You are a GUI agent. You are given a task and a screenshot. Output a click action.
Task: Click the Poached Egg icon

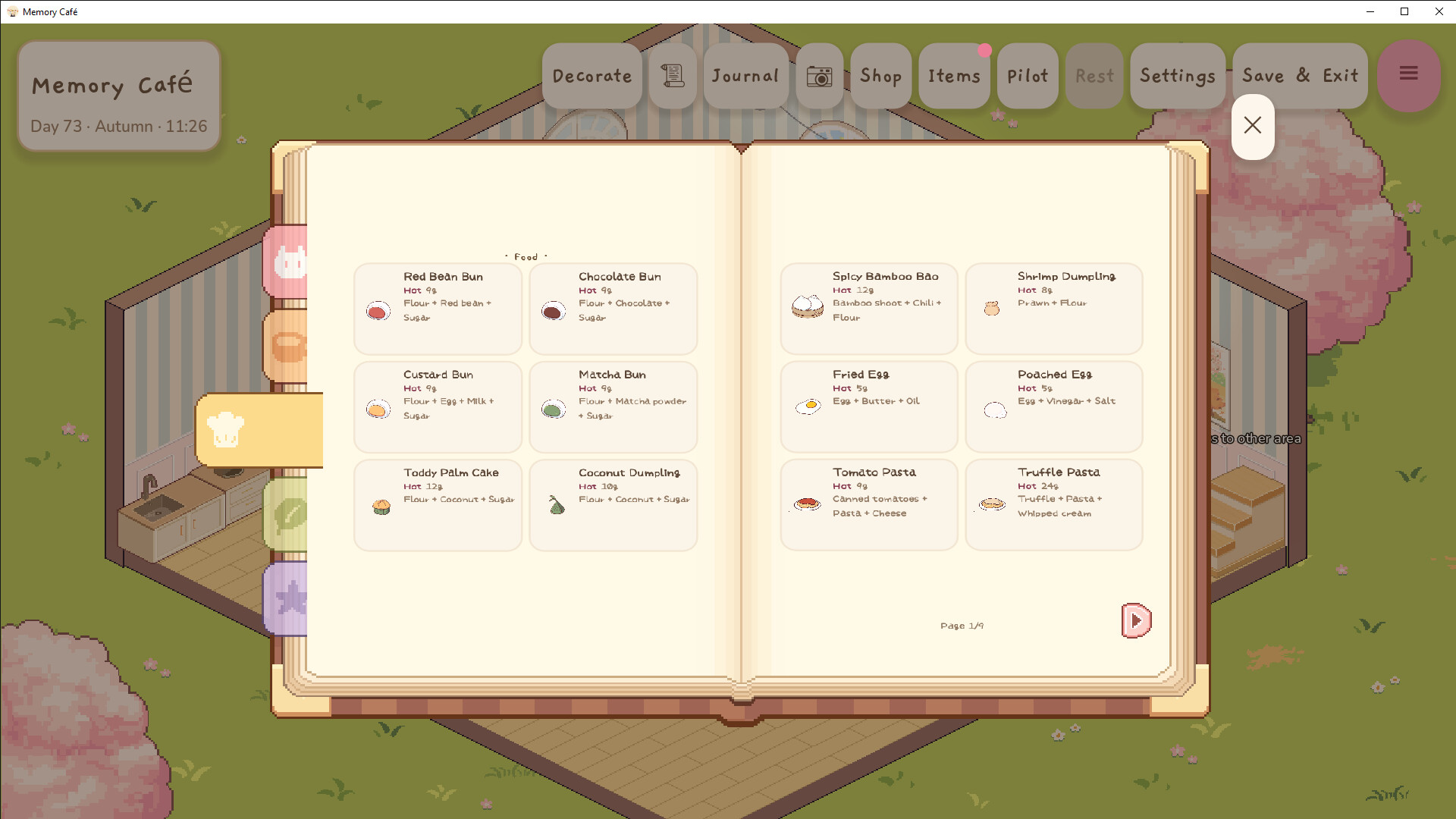[995, 410]
